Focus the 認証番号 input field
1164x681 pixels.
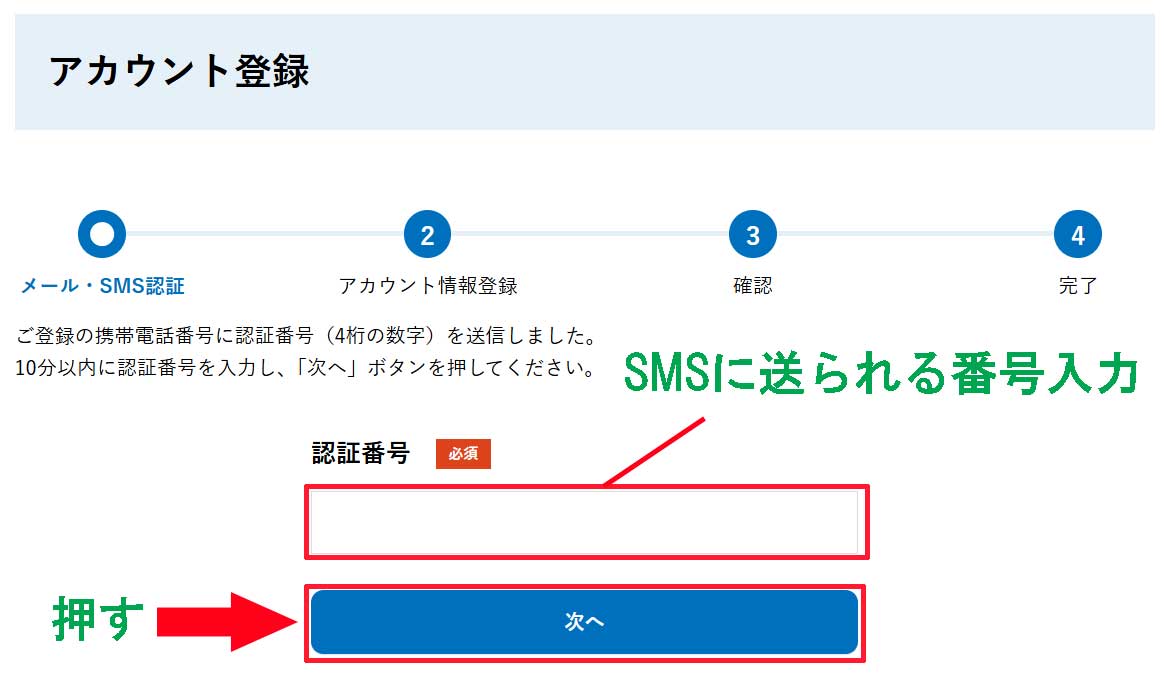(x=585, y=523)
